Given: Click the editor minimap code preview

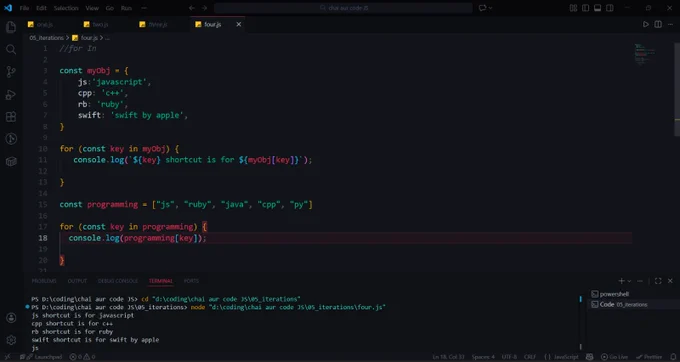Looking at the screenshot, I should pyautogui.click(x=646, y=55).
